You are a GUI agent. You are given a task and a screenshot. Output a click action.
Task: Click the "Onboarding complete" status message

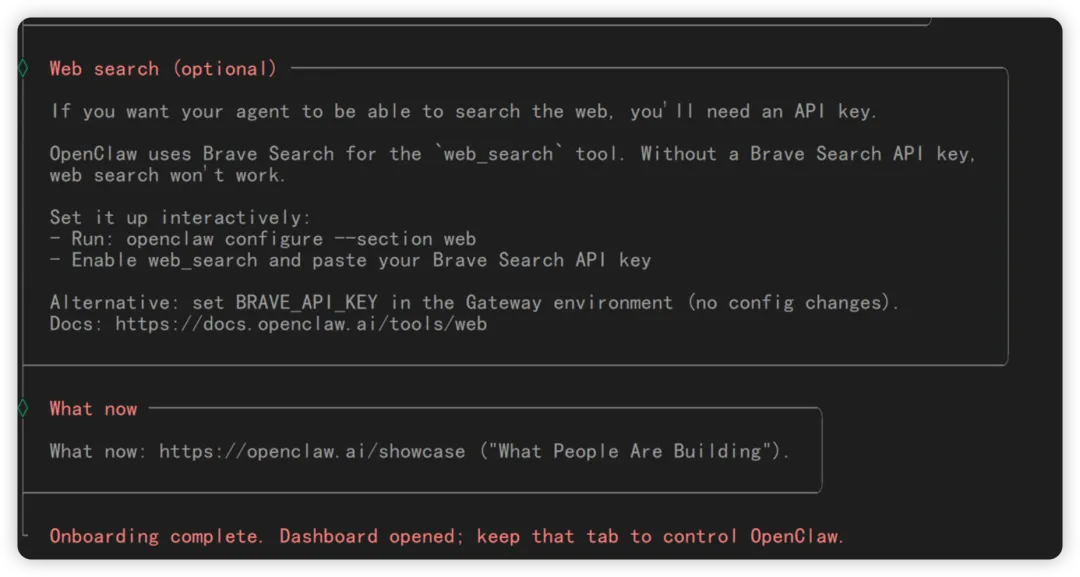156,536
